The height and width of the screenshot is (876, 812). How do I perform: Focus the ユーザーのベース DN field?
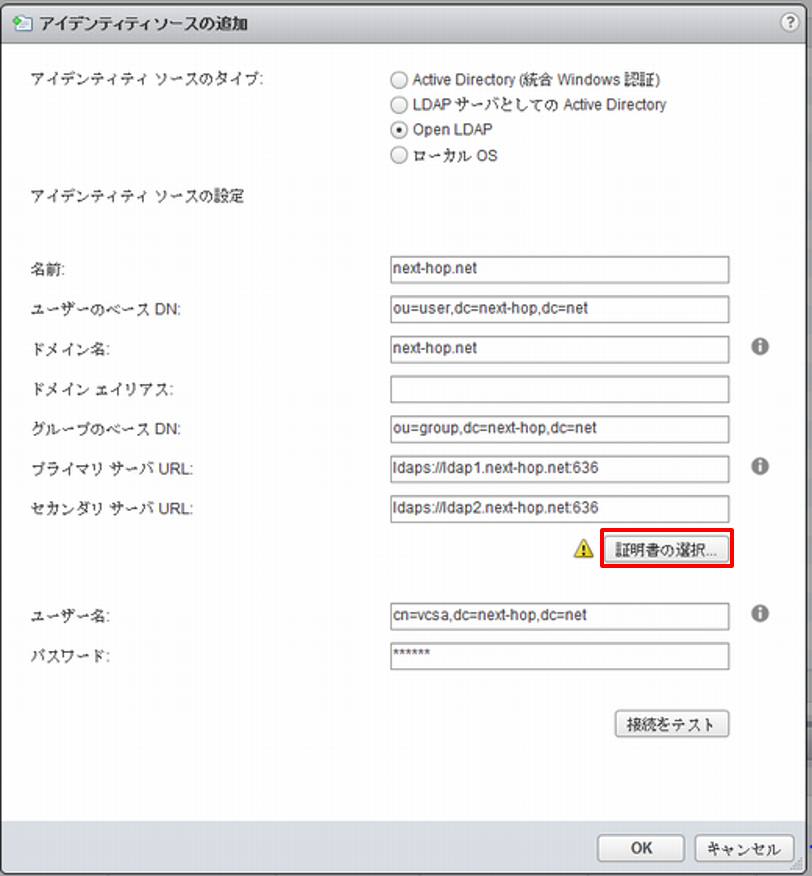(559, 309)
